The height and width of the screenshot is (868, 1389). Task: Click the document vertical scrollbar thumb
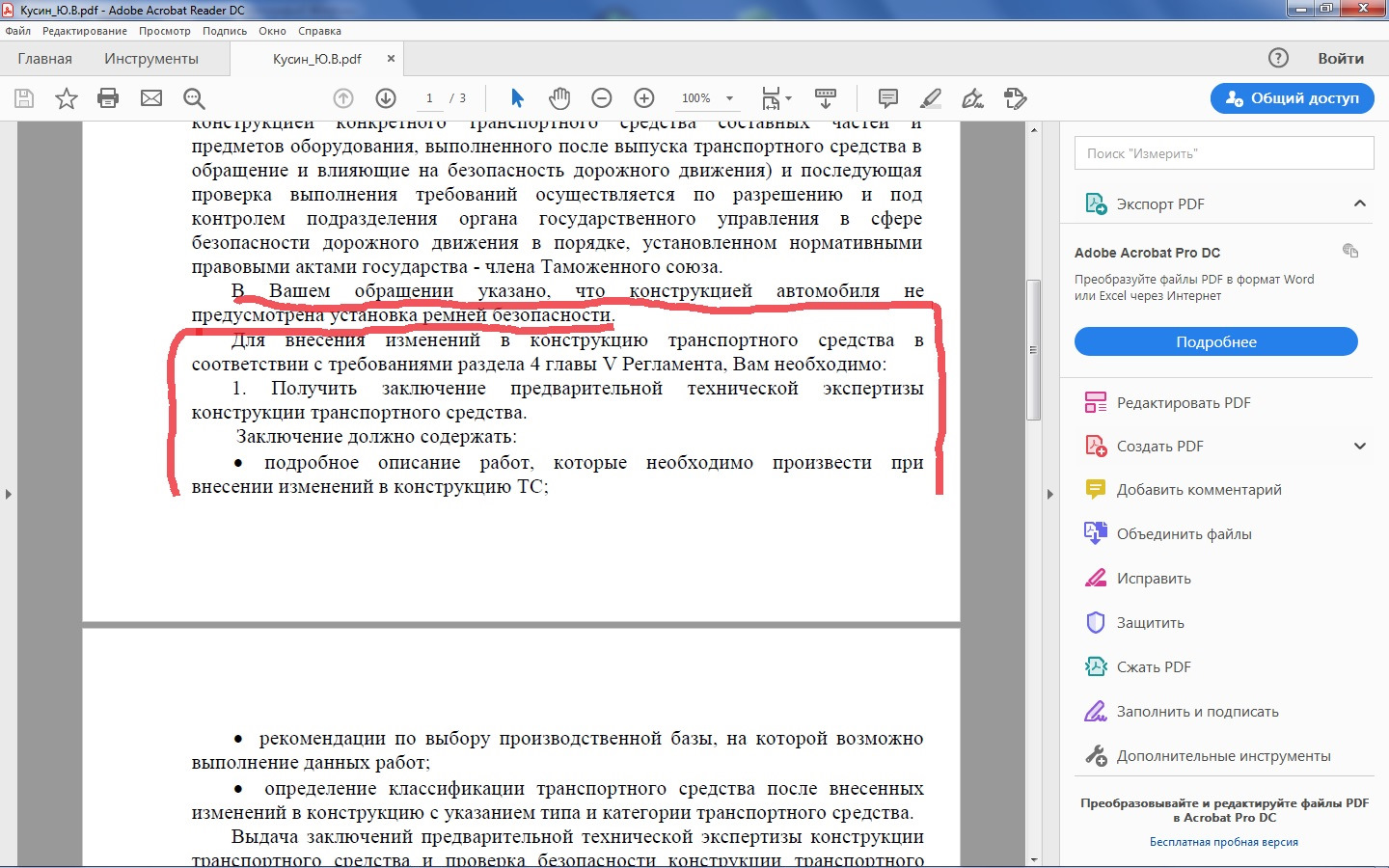pyautogui.click(x=1033, y=350)
